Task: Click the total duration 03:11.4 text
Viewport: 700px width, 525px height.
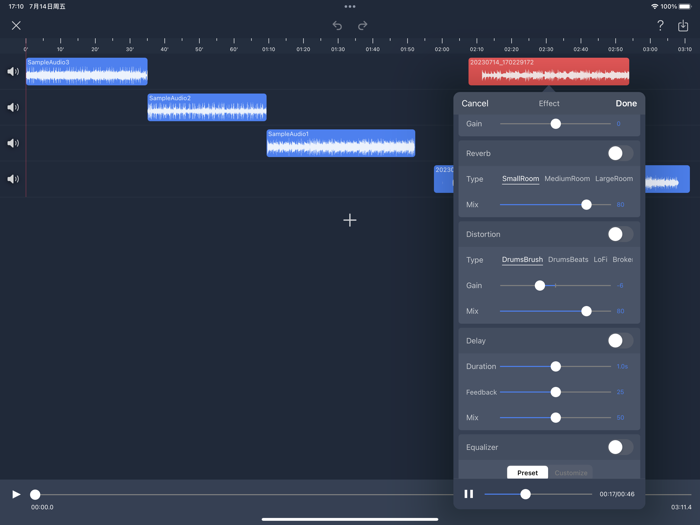Action: 681,507
